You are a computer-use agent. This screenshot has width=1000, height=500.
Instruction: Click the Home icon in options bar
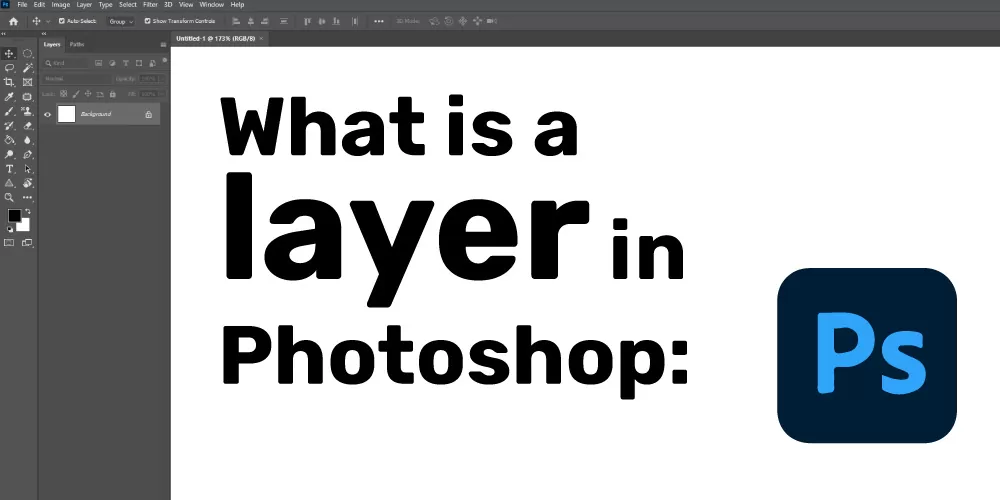[x=13, y=21]
